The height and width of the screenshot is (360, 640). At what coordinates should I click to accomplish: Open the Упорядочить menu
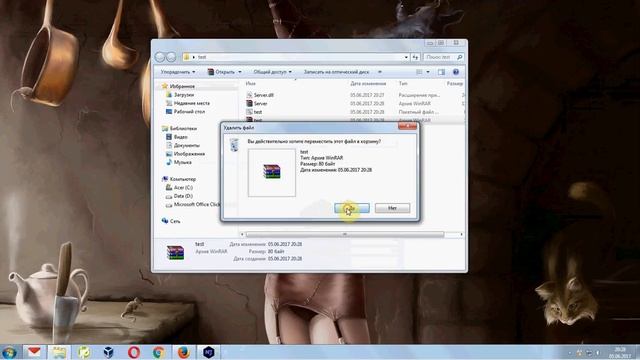point(178,72)
